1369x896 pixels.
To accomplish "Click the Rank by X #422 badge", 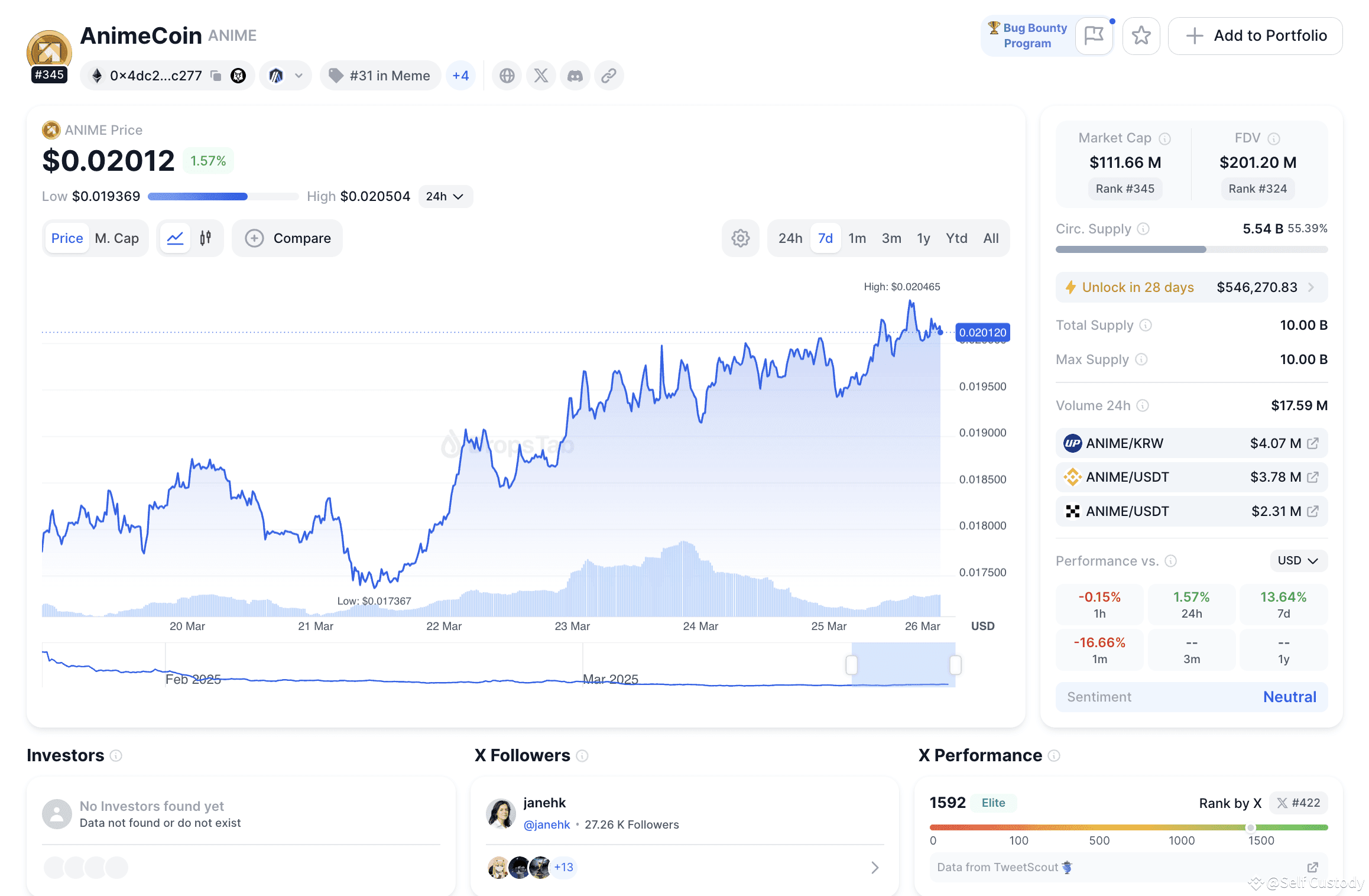I will 1299,803.
